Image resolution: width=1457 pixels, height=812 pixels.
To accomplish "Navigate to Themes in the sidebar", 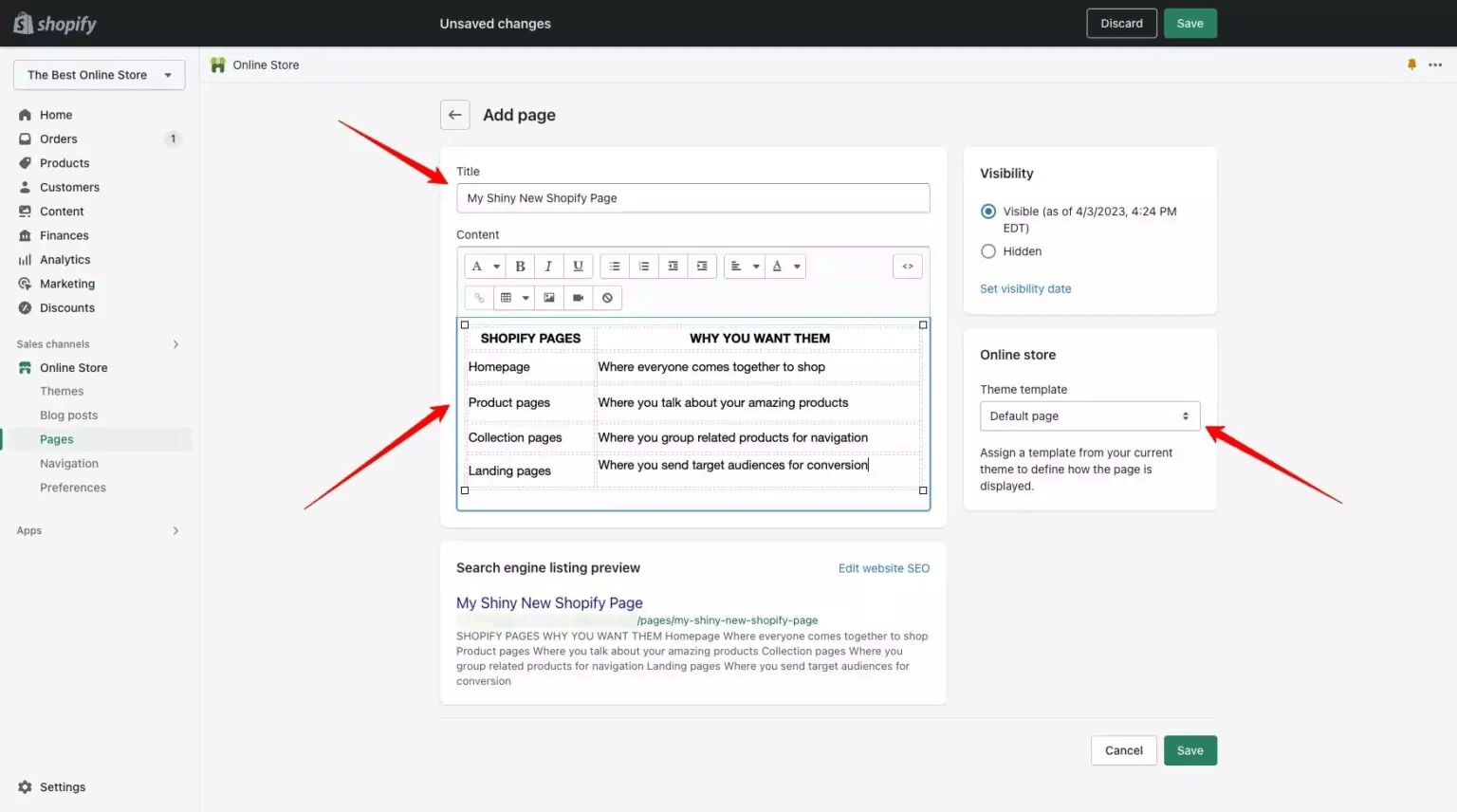I will coord(62,391).
